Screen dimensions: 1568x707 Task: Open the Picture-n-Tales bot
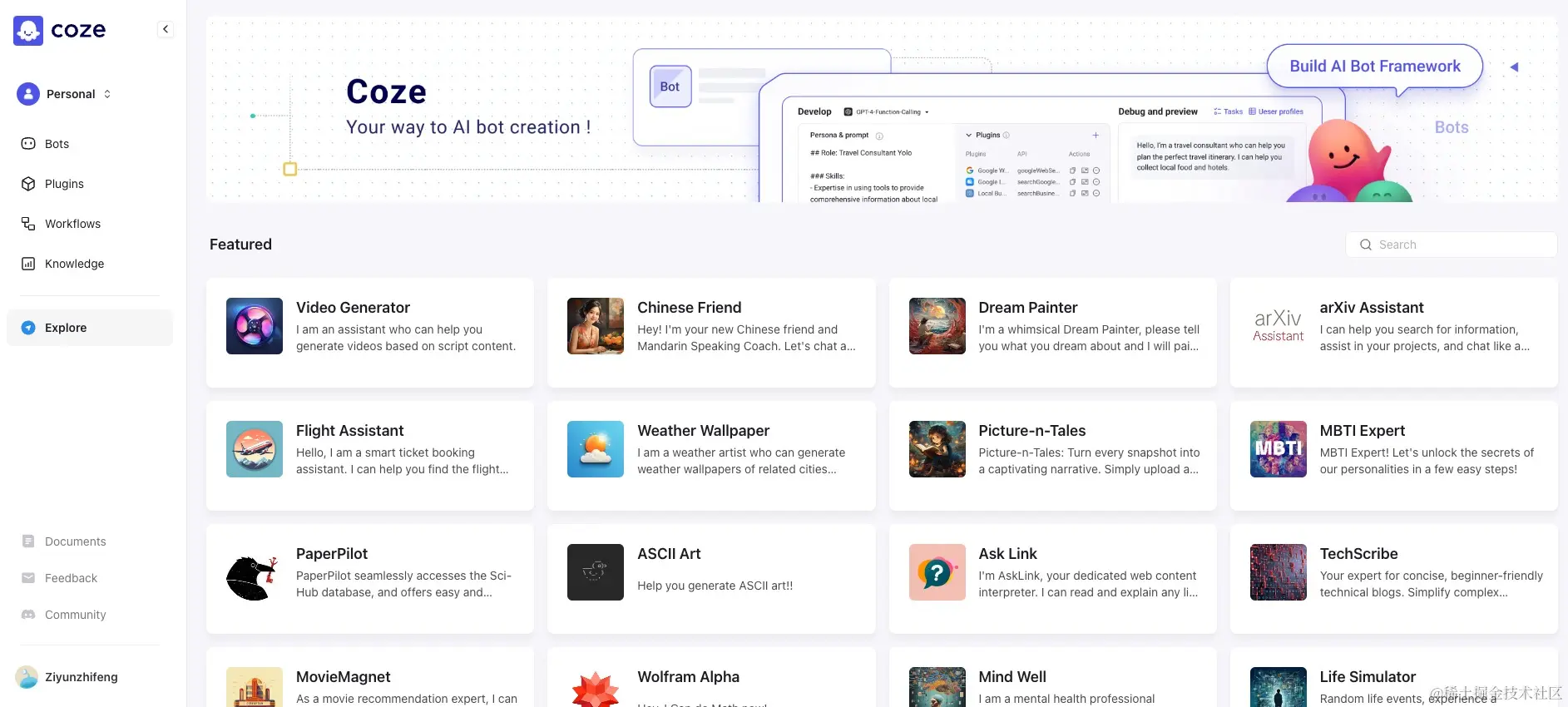(1053, 456)
